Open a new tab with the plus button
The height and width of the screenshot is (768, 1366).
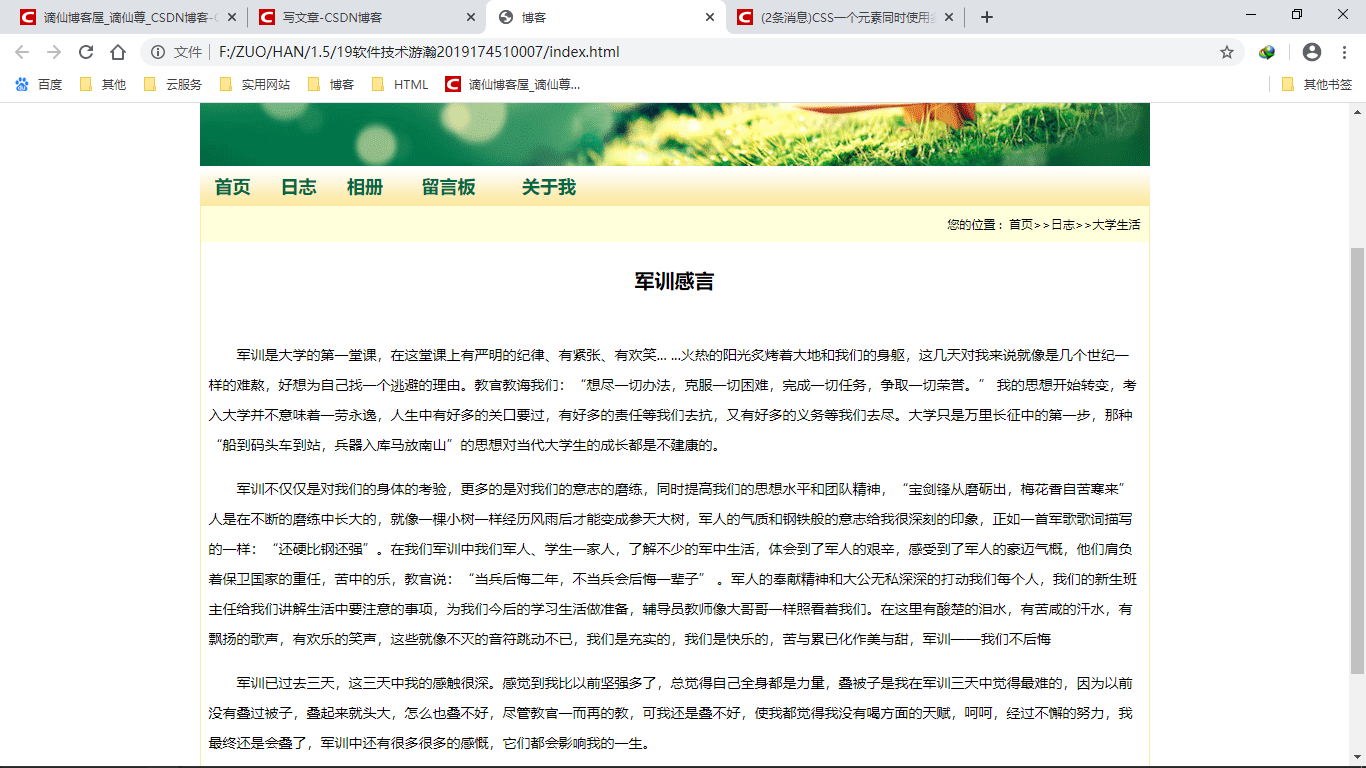(x=987, y=17)
